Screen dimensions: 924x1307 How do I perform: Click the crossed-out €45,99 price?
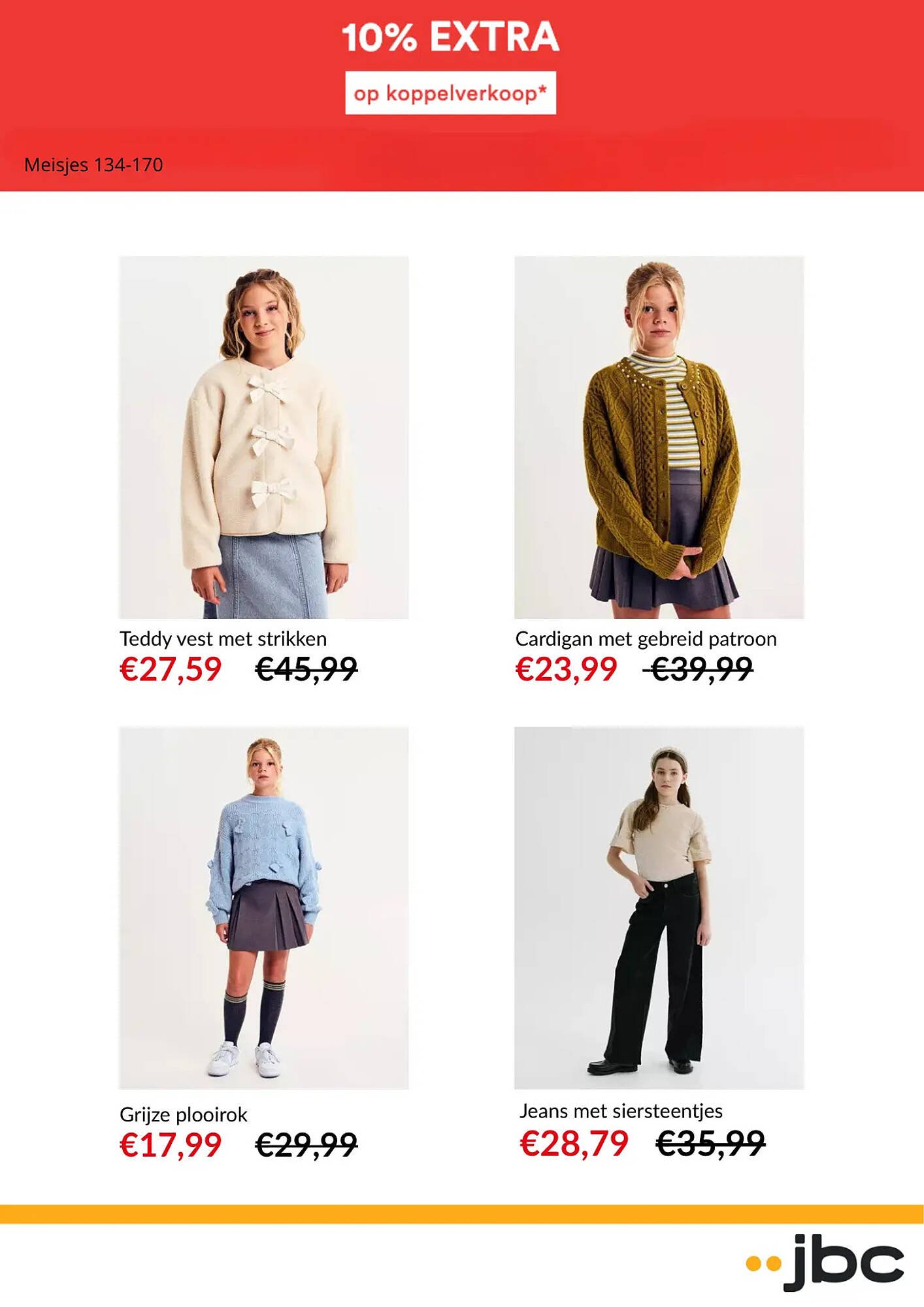click(x=306, y=669)
